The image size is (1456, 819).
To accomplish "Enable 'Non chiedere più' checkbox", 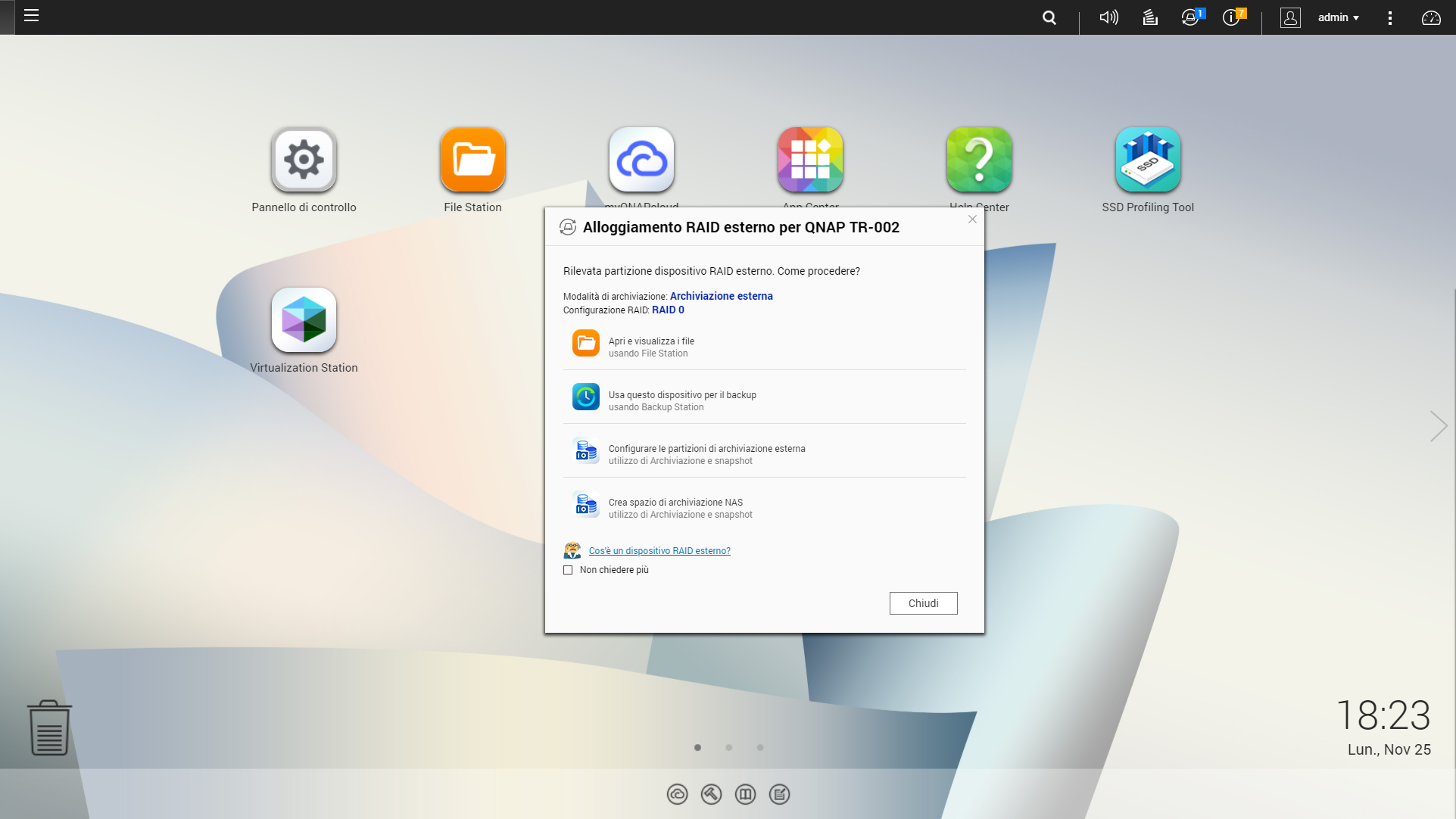I will (x=568, y=570).
